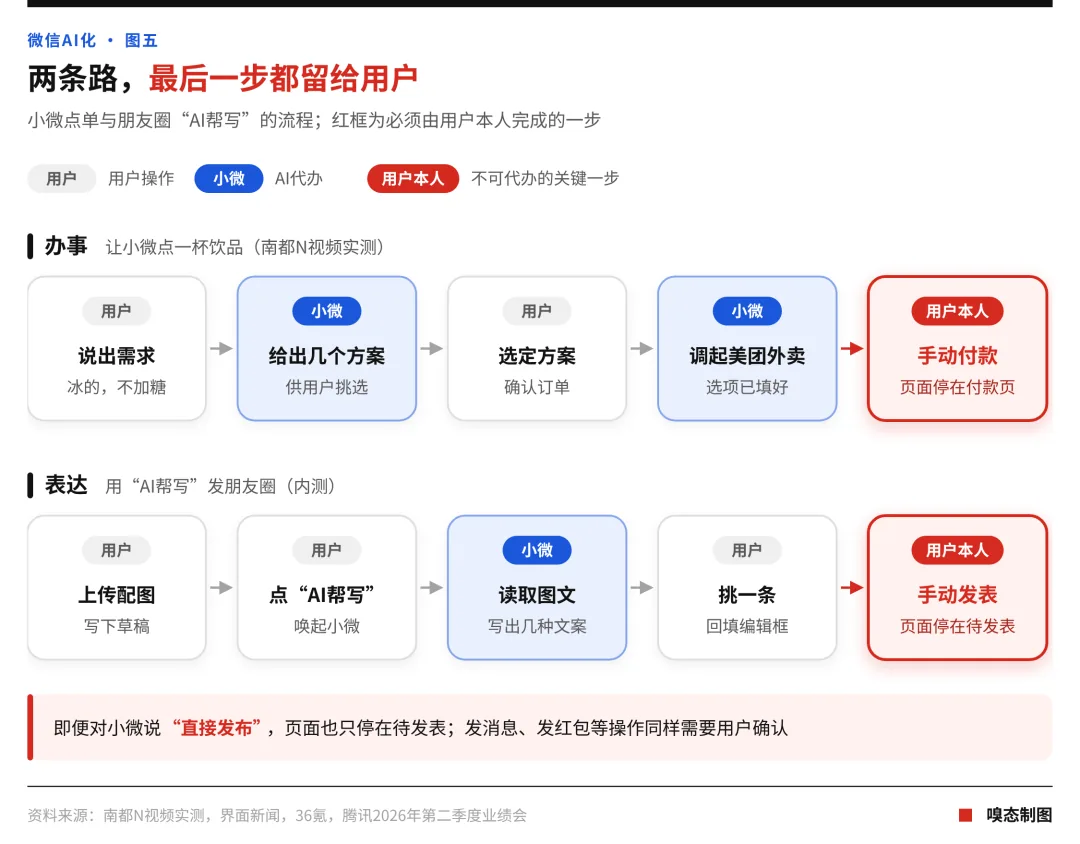This screenshot has height=844, width=1080.
Task: Click the 用户 pill above 选定方案
Action: click(x=537, y=311)
